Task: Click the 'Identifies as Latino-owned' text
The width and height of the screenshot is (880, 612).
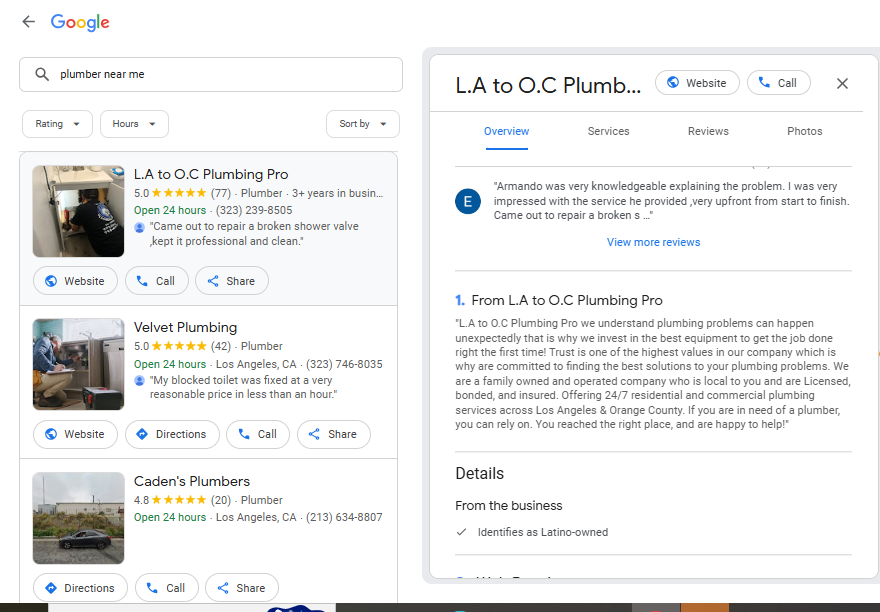Action: pos(543,532)
